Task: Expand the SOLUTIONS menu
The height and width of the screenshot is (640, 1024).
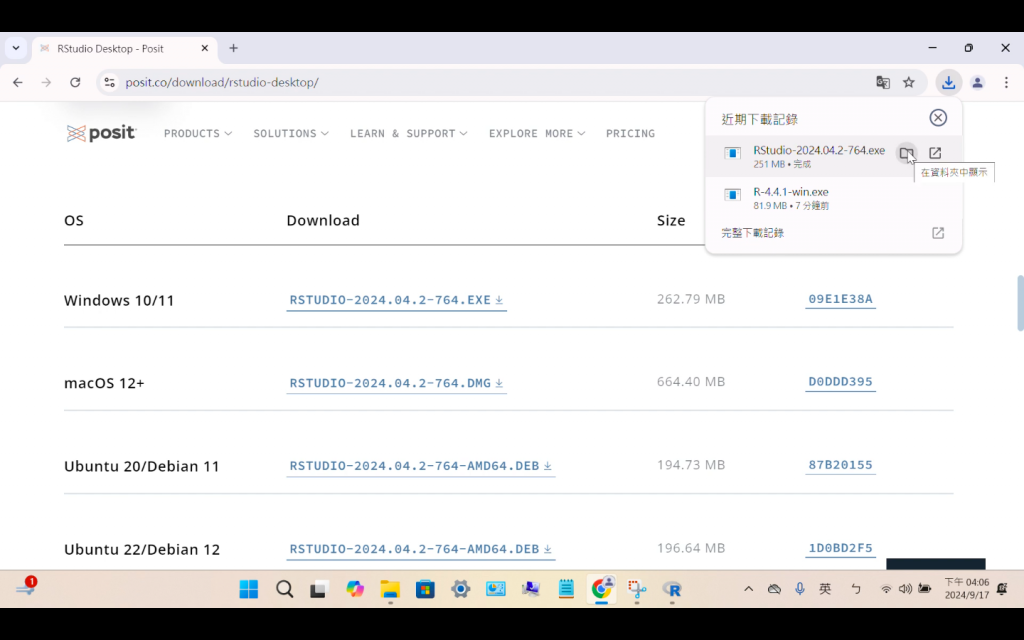Action: 291,133
